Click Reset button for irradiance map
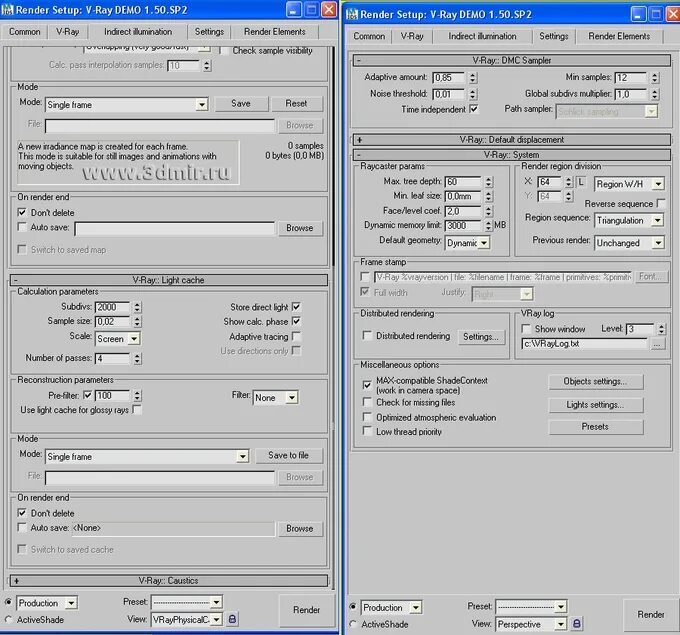Screen dimensions: 680x635 coord(296,104)
